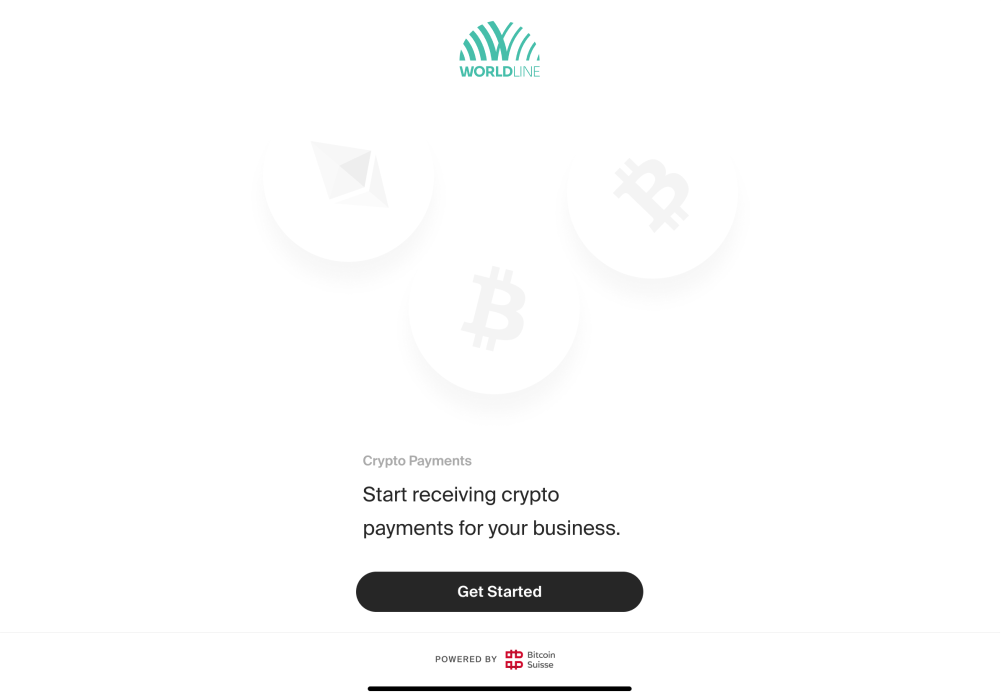1001x697 pixels.
Task: Open the Bitcoin Suisse text link
Action: (x=541, y=660)
